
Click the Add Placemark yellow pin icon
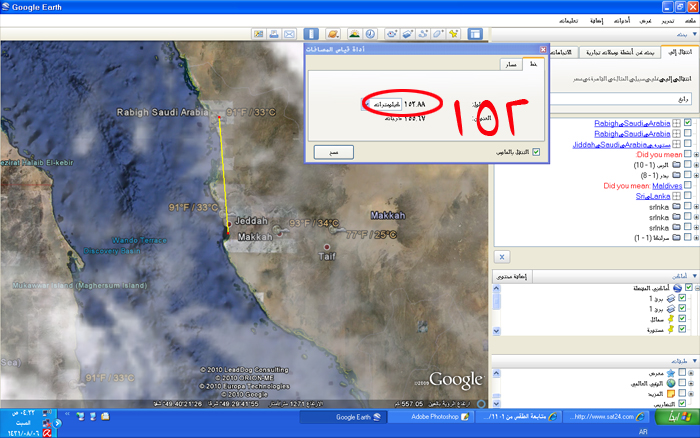[454, 34]
